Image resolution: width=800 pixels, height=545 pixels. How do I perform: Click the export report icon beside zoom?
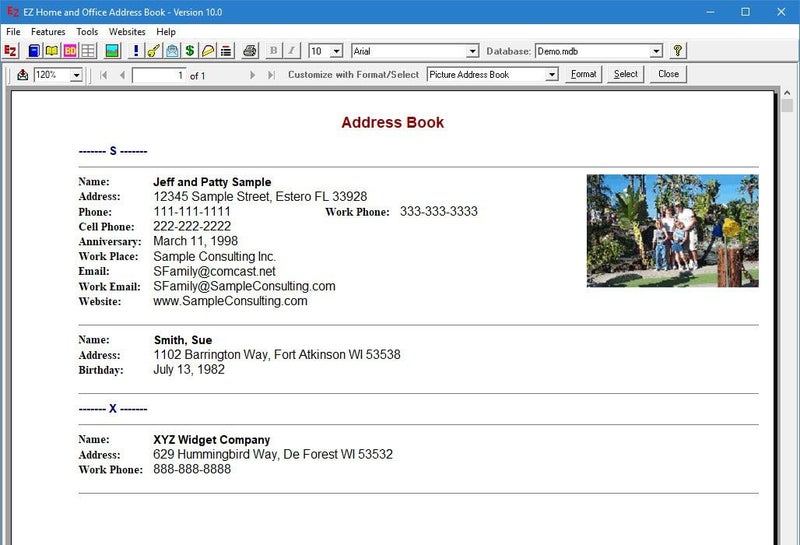tap(22, 75)
